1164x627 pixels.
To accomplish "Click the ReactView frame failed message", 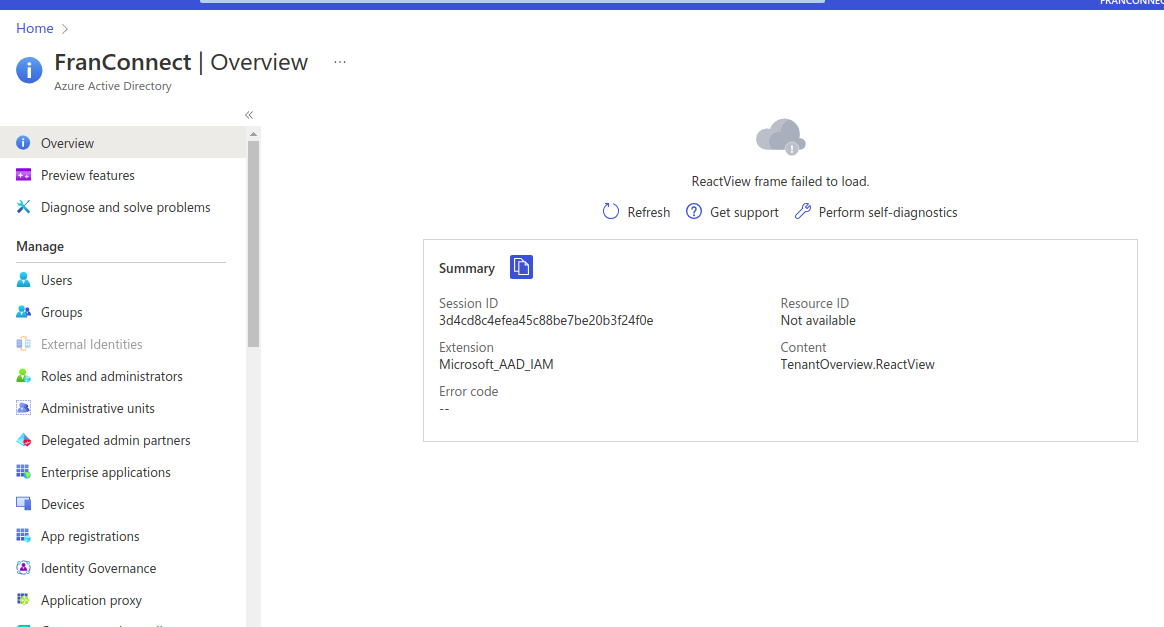I will (x=780, y=181).
